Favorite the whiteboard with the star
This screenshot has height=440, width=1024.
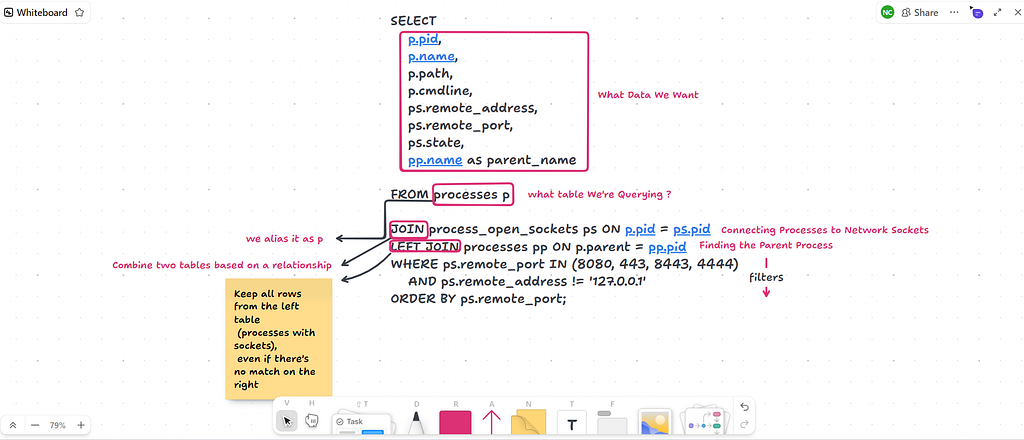(x=80, y=12)
